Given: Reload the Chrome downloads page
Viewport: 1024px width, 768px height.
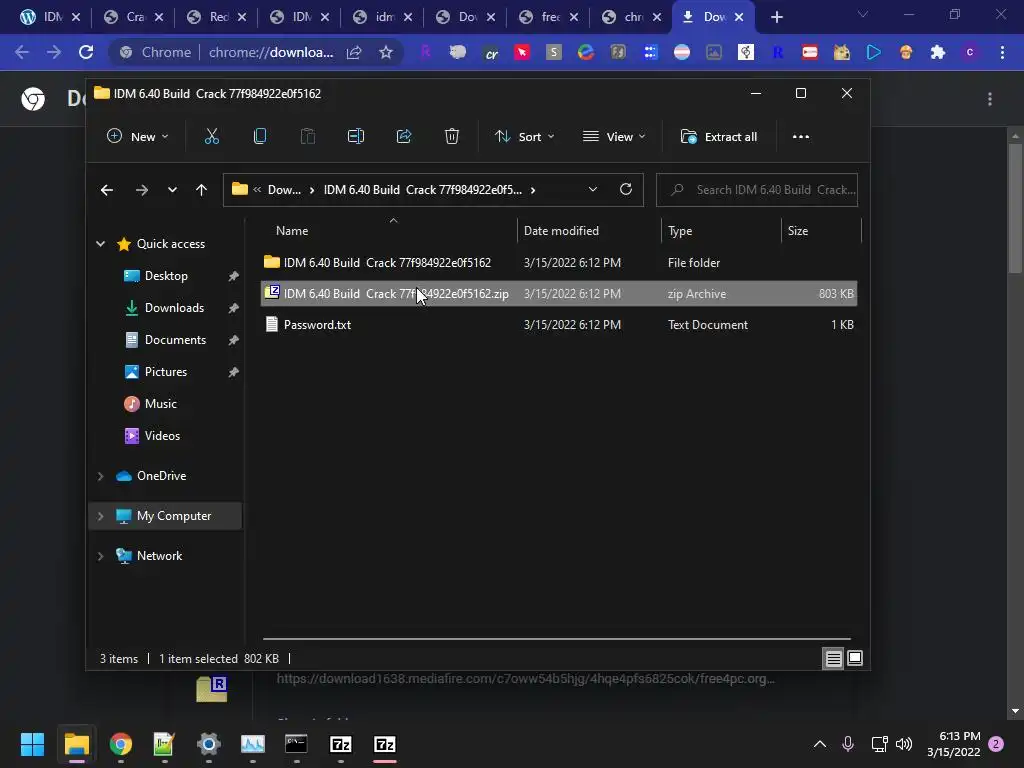Looking at the screenshot, I should click(86, 52).
